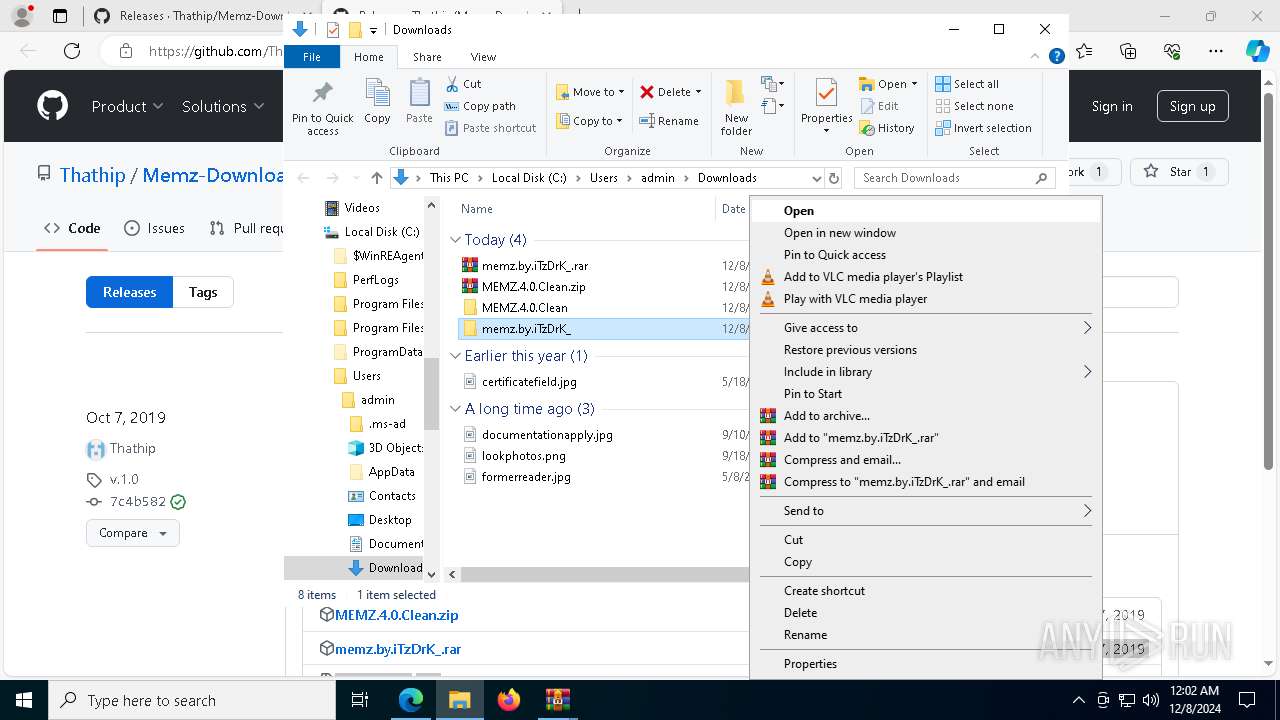Choose Add to archive... in context menu
The height and width of the screenshot is (720, 1280).
point(926,416)
